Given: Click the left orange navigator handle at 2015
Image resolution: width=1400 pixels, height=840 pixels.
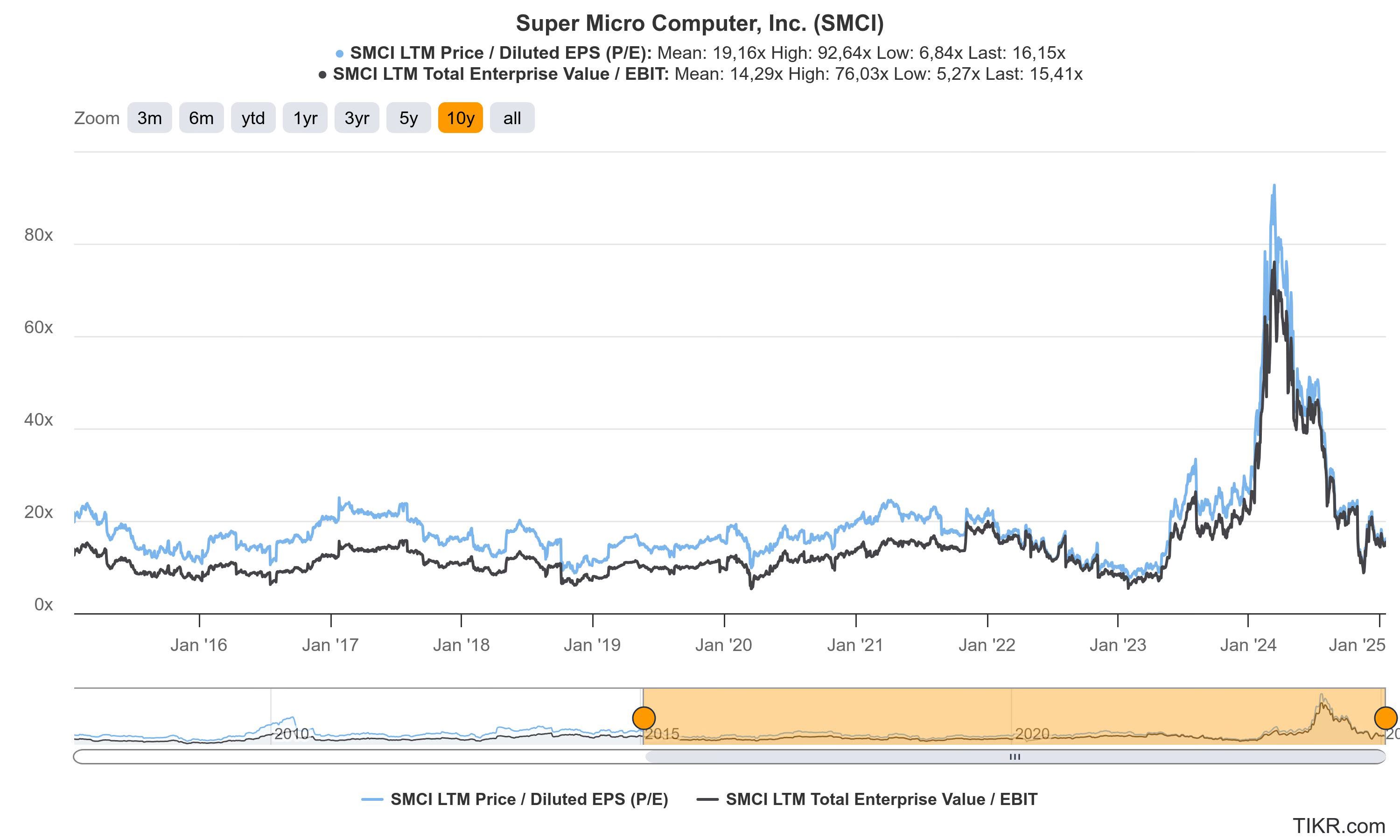Looking at the screenshot, I should tap(644, 718).
